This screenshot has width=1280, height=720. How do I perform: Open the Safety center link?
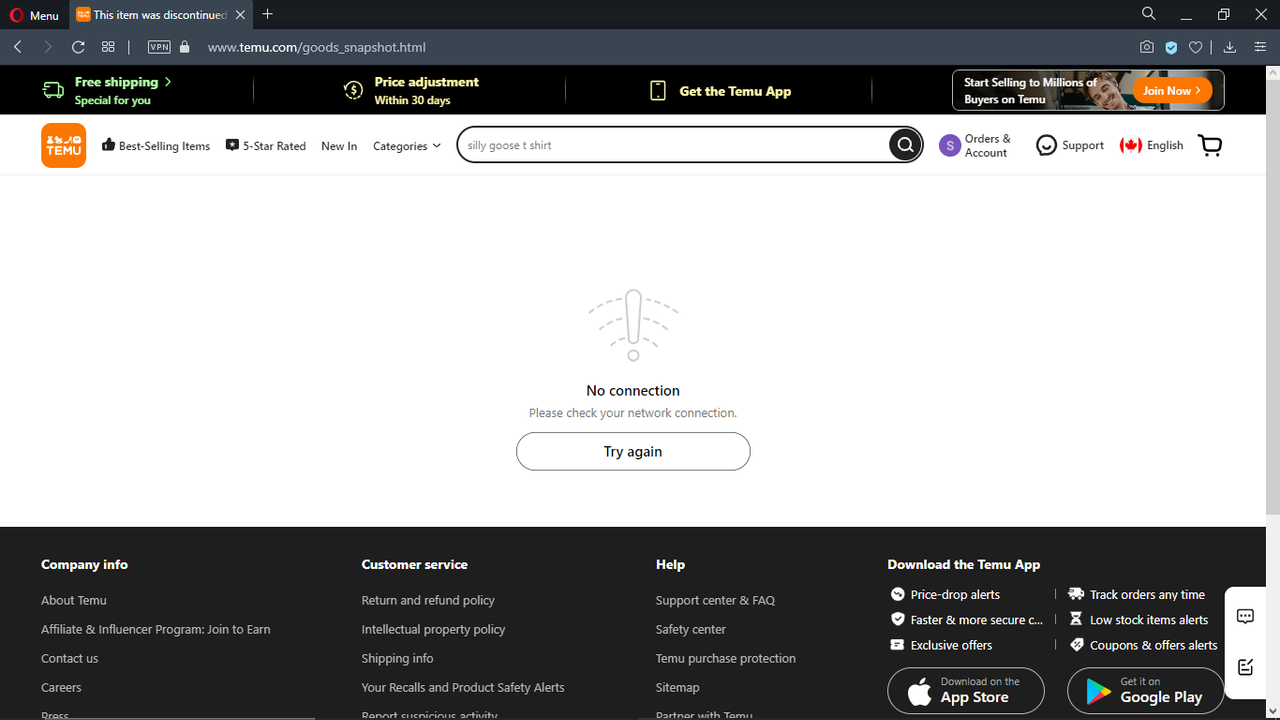(x=691, y=629)
